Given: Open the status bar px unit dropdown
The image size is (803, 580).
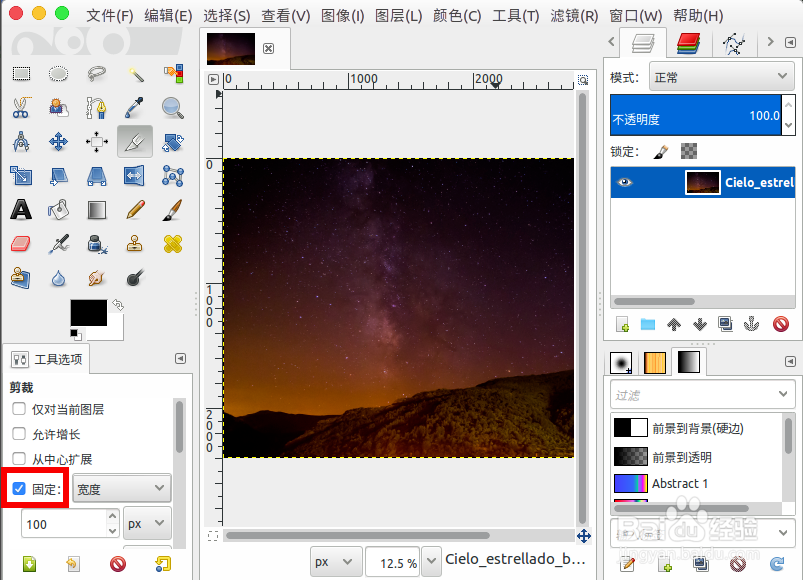Looking at the screenshot, I should click(336, 562).
